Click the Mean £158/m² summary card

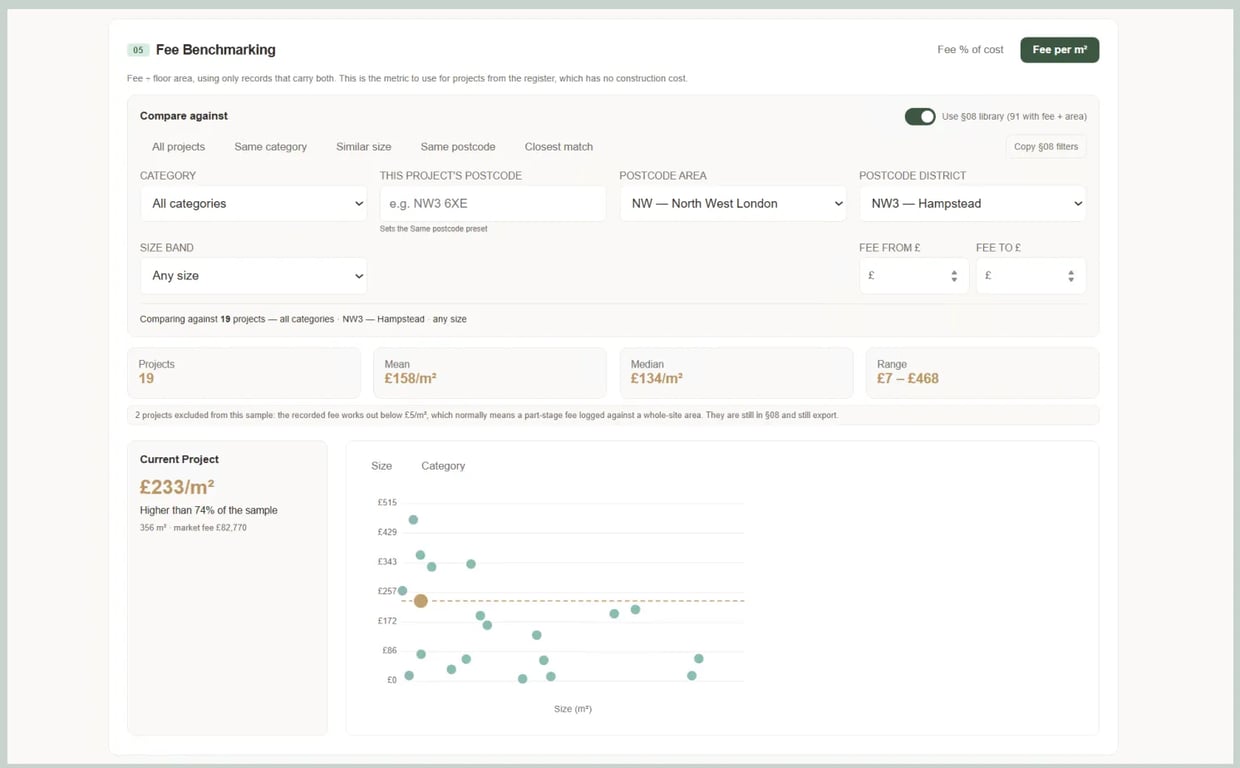tap(490, 372)
